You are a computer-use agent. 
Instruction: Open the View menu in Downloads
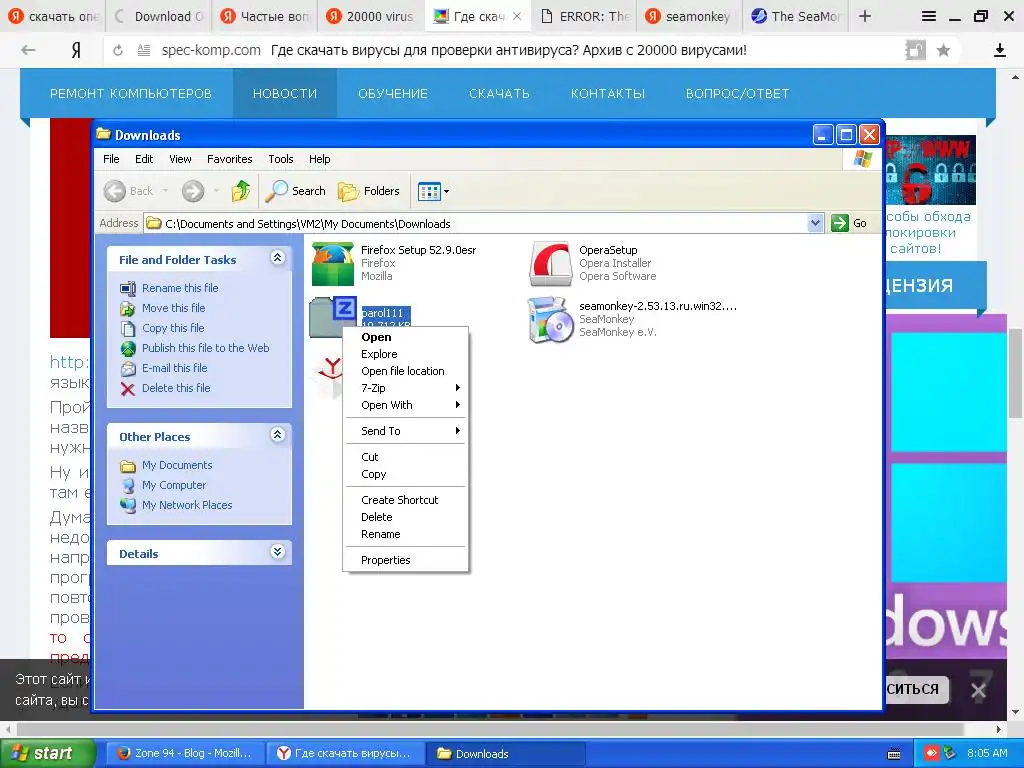(x=180, y=159)
